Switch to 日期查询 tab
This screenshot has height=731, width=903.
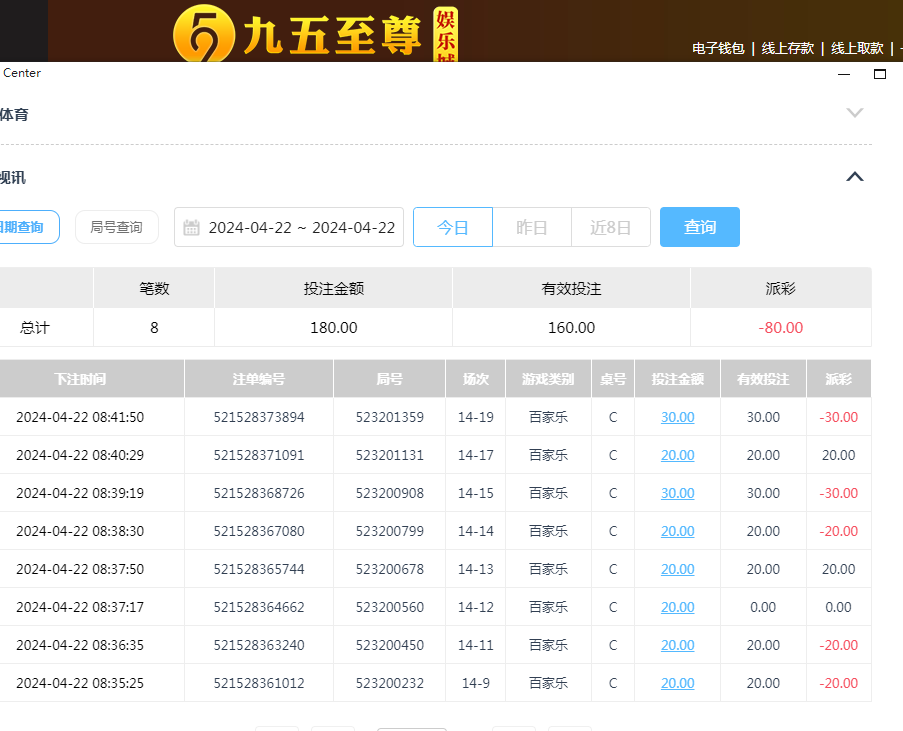(24, 227)
